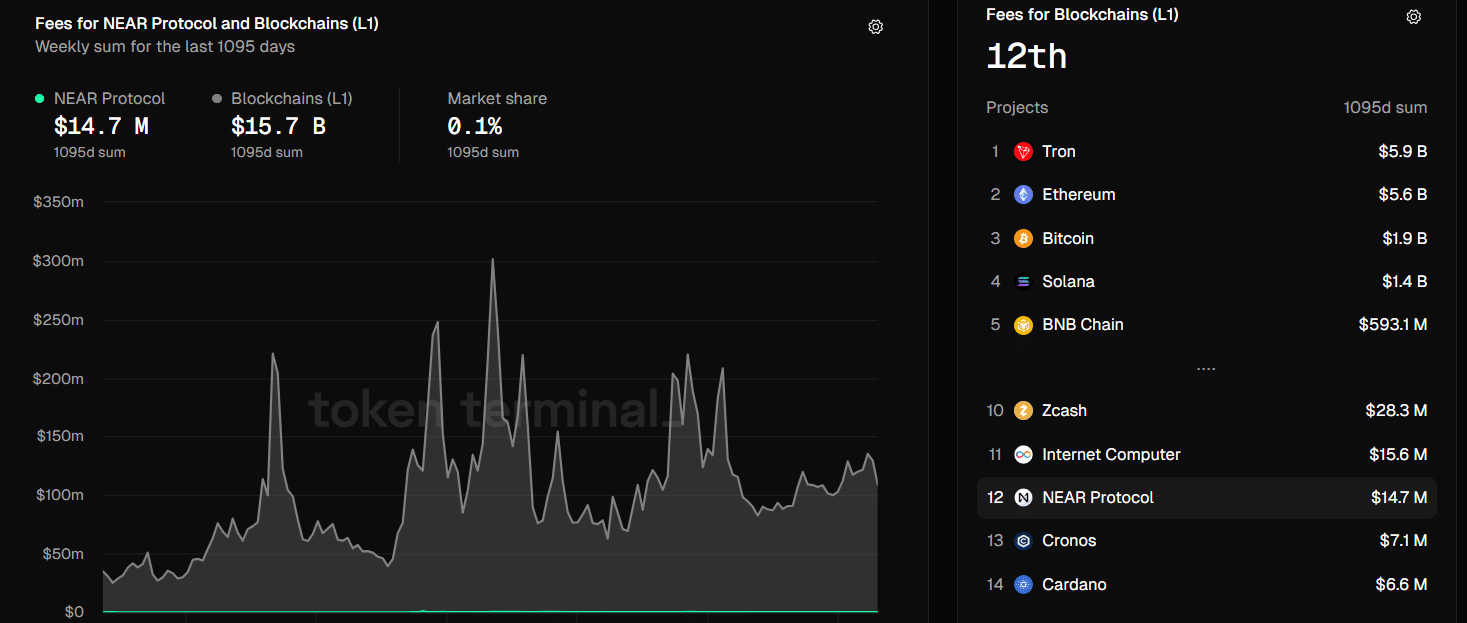
Task: Toggle NEAR Protocol series green legend dot
Action: (x=40, y=99)
